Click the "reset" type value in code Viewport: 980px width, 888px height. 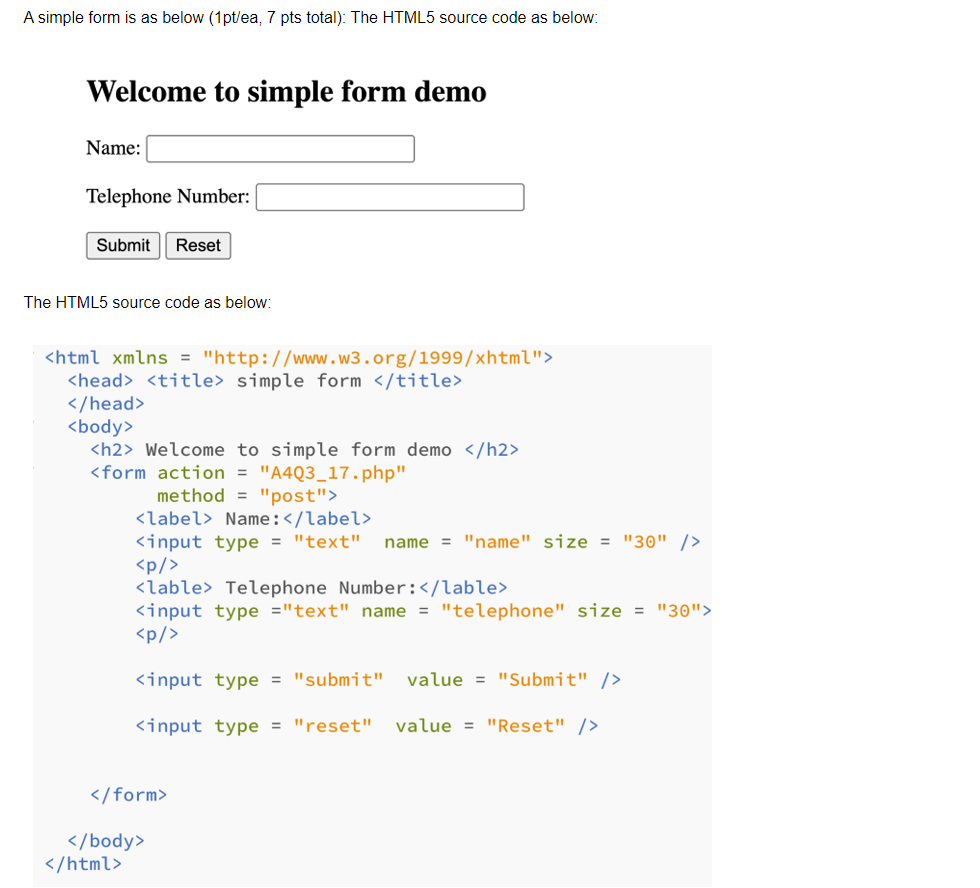point(332,726)
